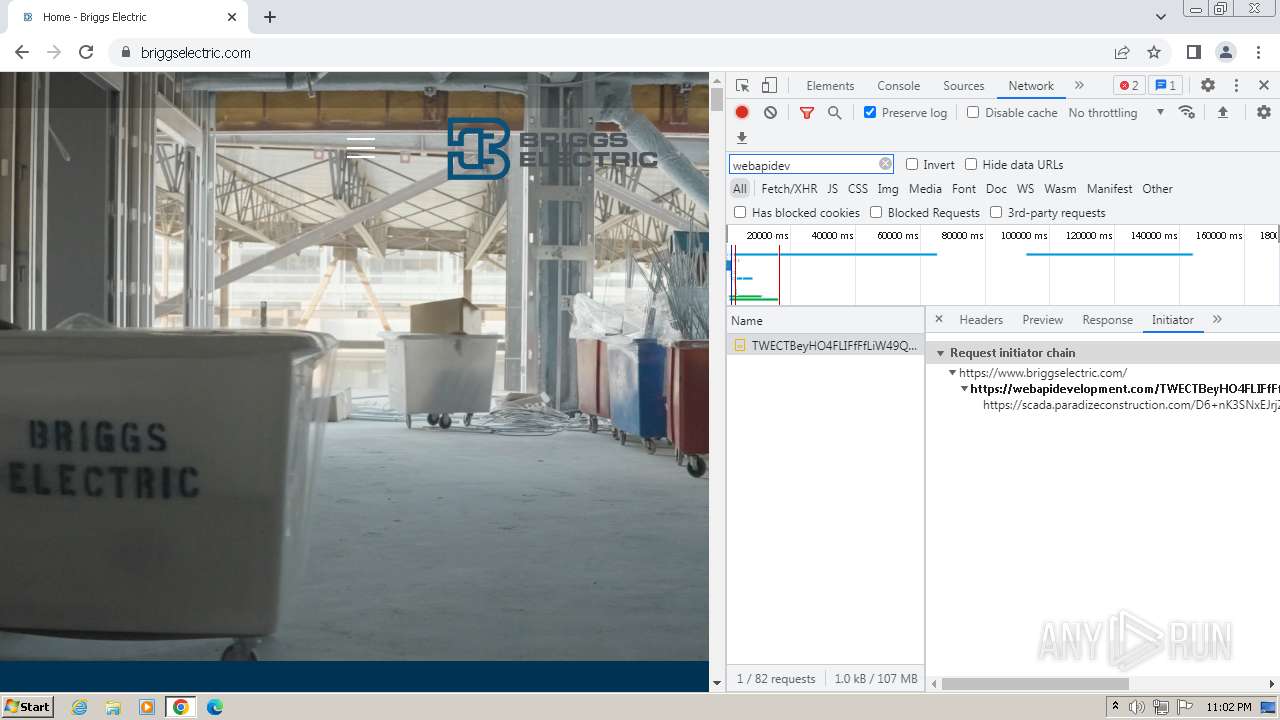This screenshot has height=720, width=1280.
Task: Toggle Preserve log checkbox
Action: tap(870, 112)
